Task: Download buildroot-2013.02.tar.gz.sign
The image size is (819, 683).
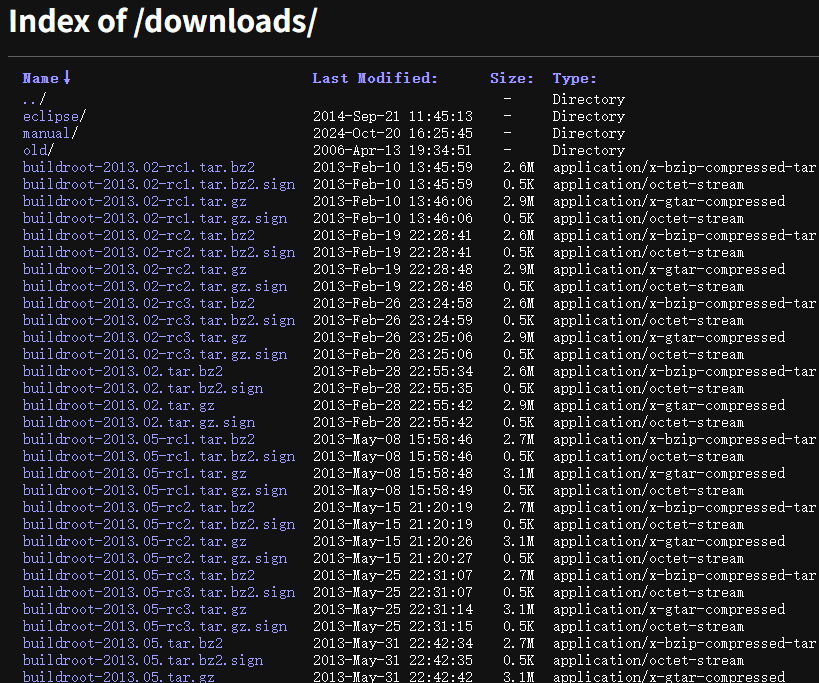Action: [x=139, y=422]
